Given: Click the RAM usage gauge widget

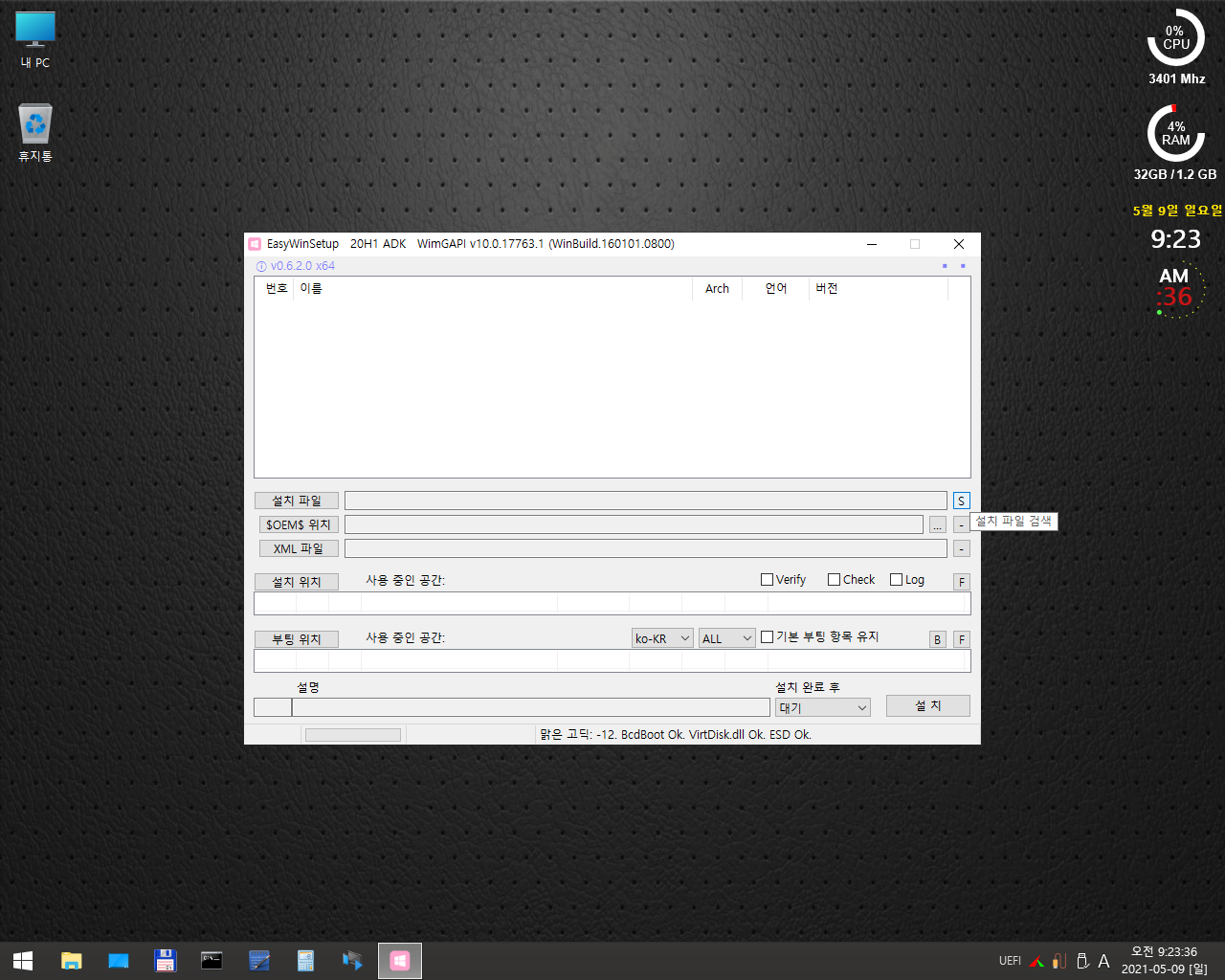Looking at the screenshot, I should 1176,134.
